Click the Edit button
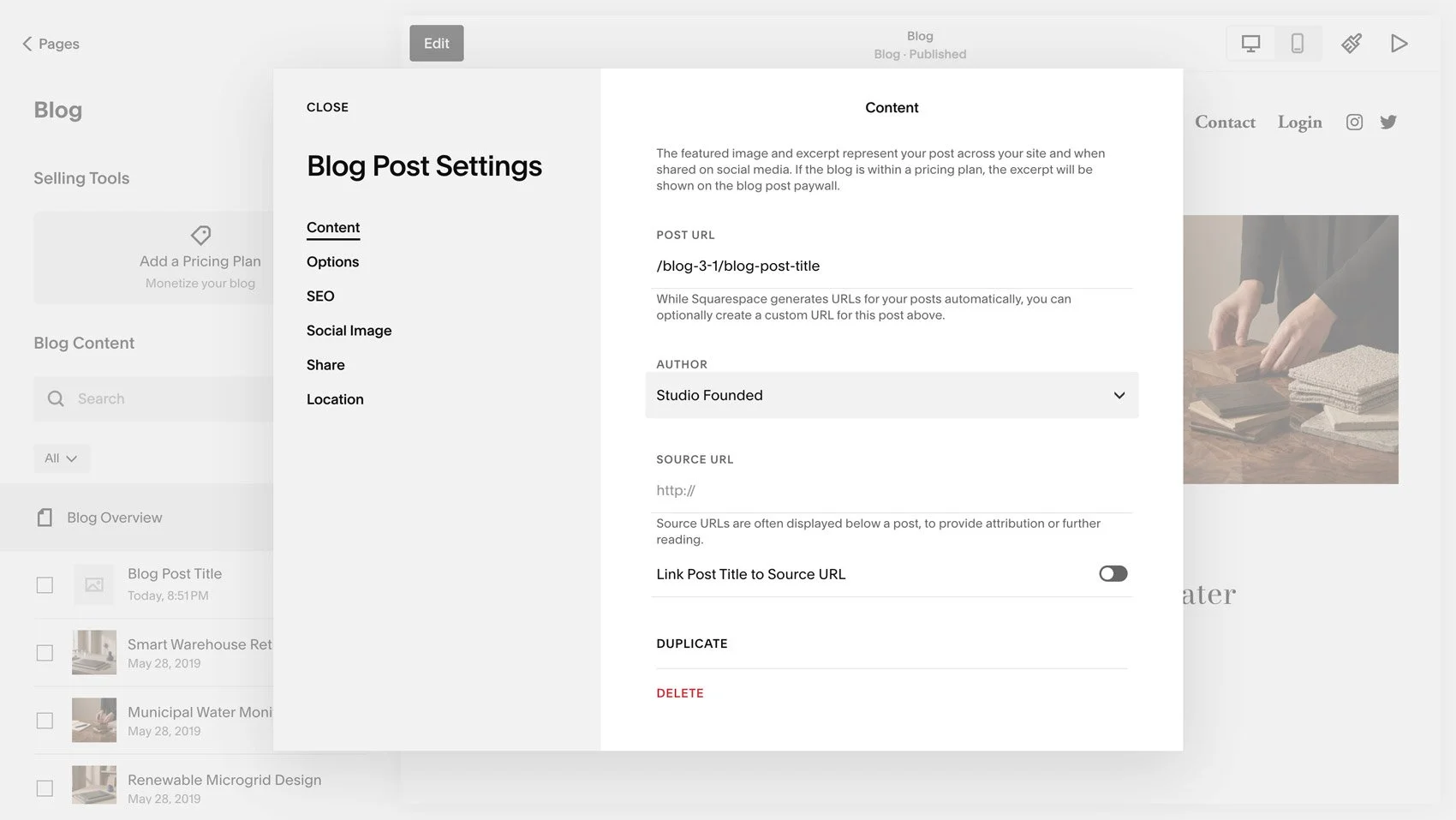Viewport: 1456px width, 820px height. [436, 44]
